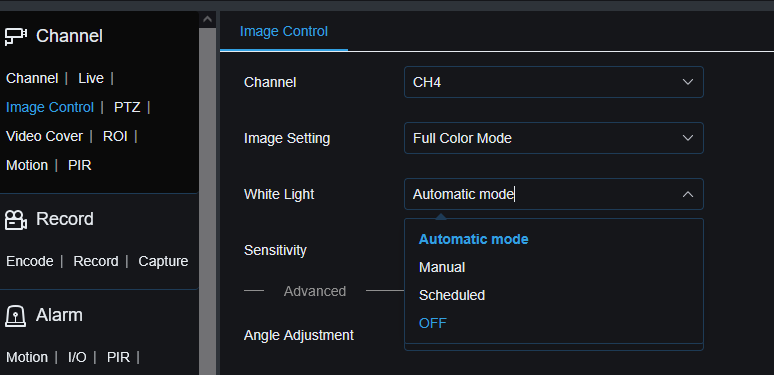Select the Image Control sidebar link

[50, 108]
